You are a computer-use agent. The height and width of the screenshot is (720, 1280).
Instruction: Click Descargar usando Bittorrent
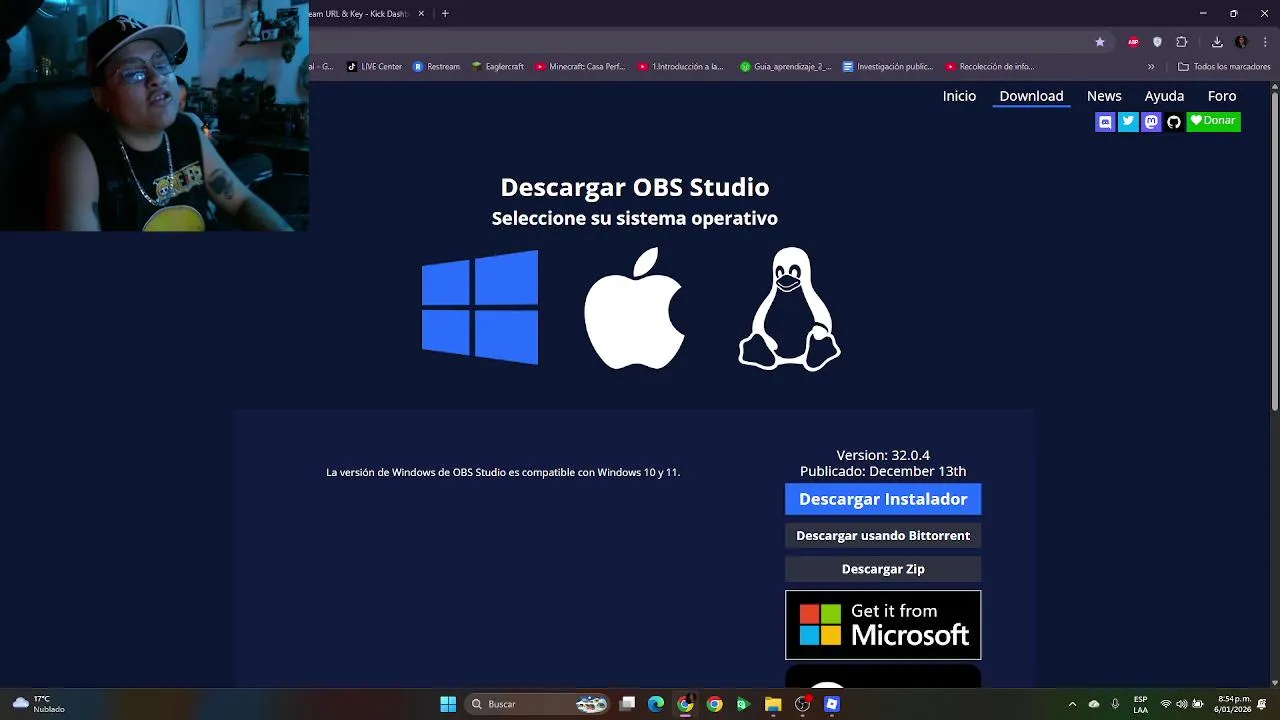click(883, 536)
